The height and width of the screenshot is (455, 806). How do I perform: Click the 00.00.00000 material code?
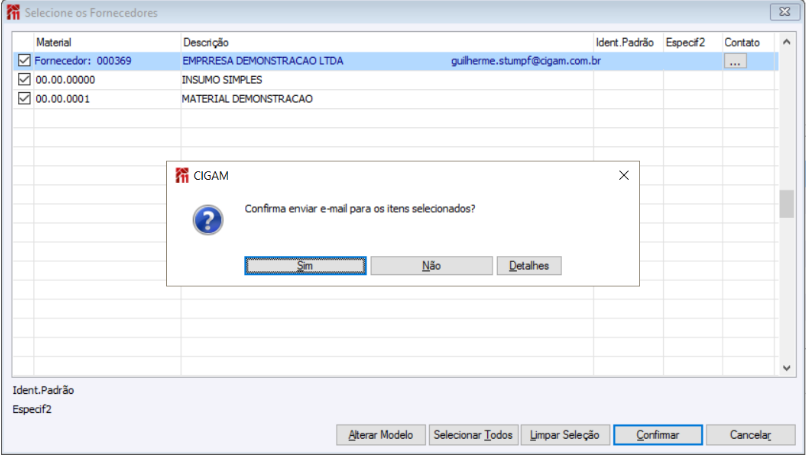tap(65, 80)
